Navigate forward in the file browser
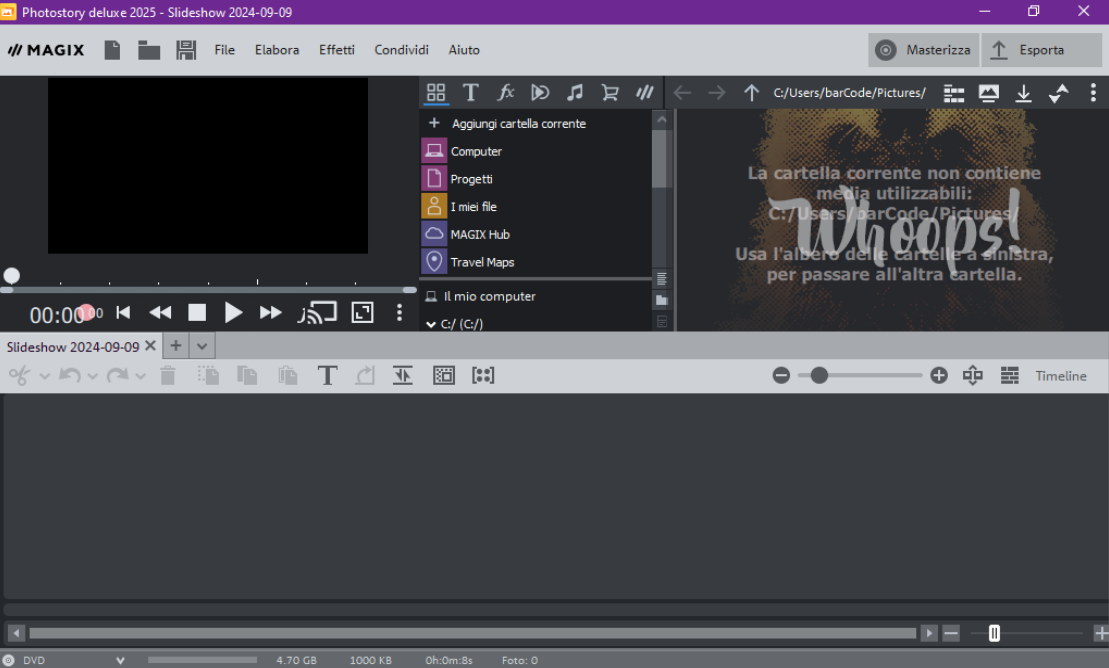 (716, 93)
